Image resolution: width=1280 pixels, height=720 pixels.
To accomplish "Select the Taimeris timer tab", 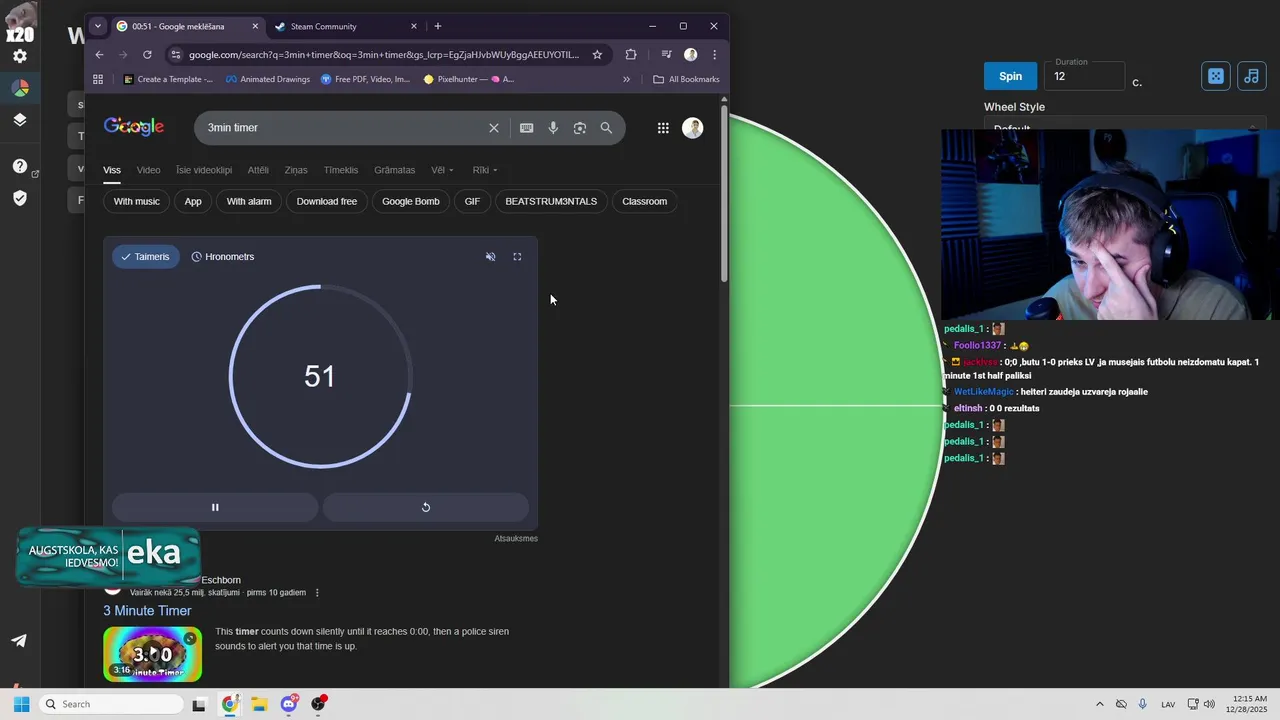I will [x=145, y=257].
